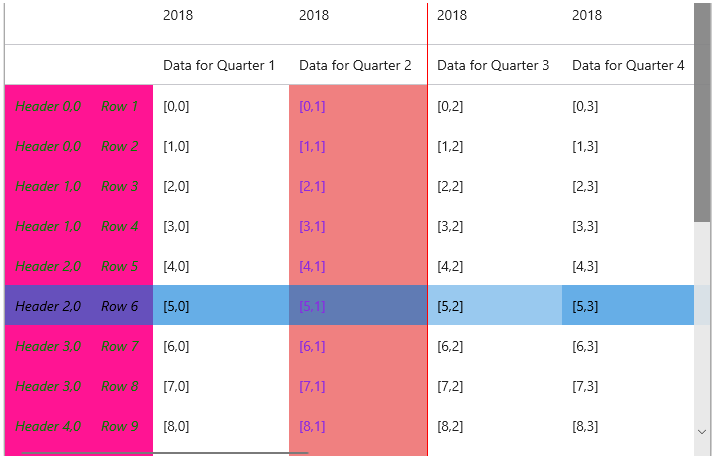The width and height of the screenshot is (715, 459).
Task: Click the Row 9 row header
Action: [120, 426]
